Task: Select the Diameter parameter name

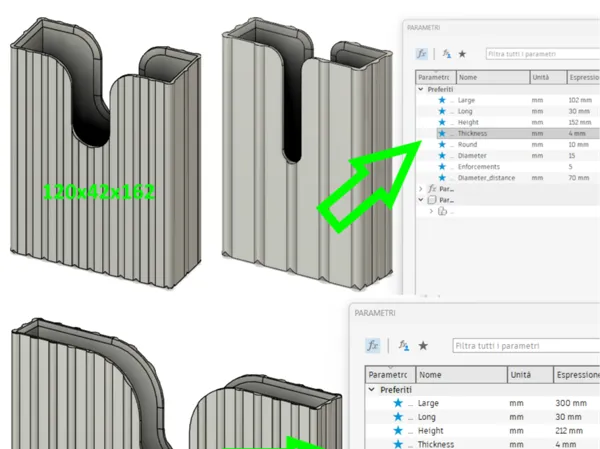Action: tap(472, 155)
